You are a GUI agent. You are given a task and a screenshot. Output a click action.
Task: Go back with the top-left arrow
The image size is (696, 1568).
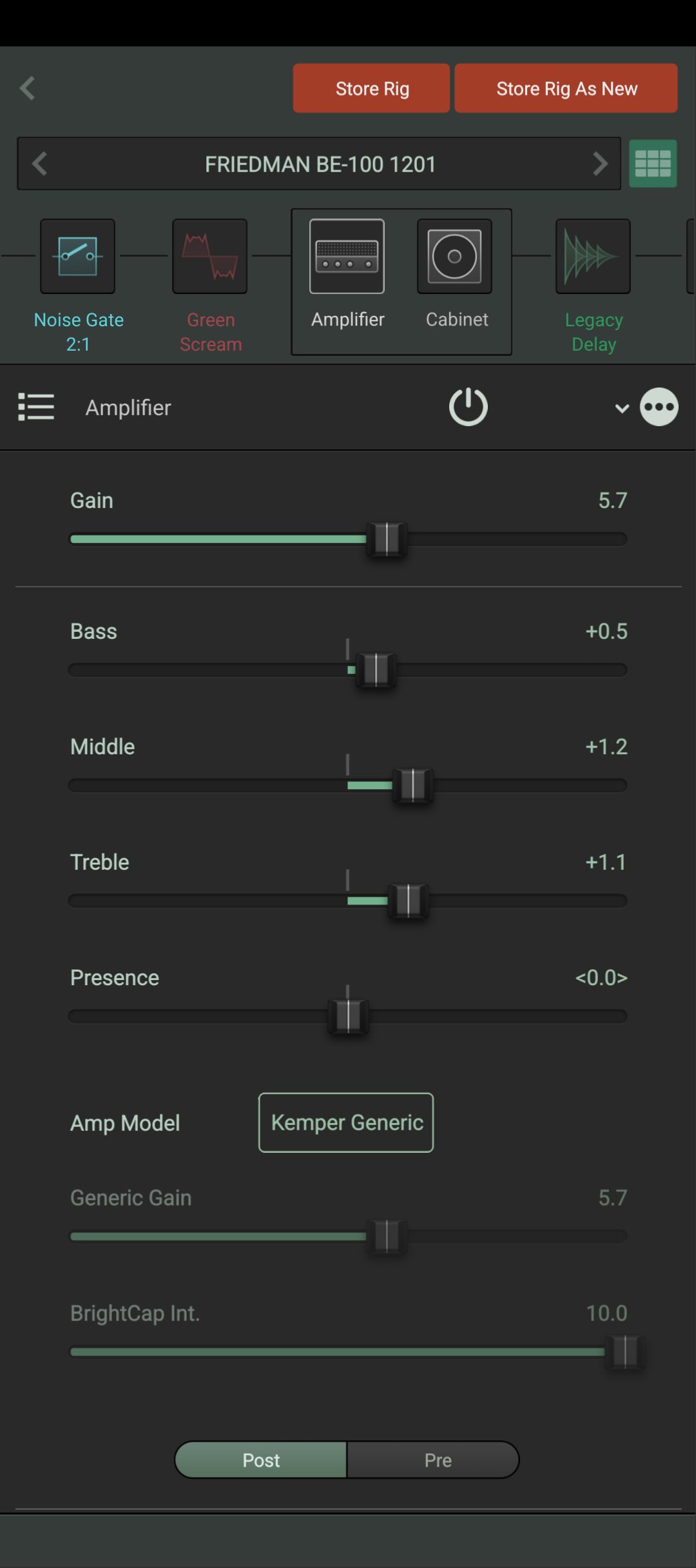28,88
